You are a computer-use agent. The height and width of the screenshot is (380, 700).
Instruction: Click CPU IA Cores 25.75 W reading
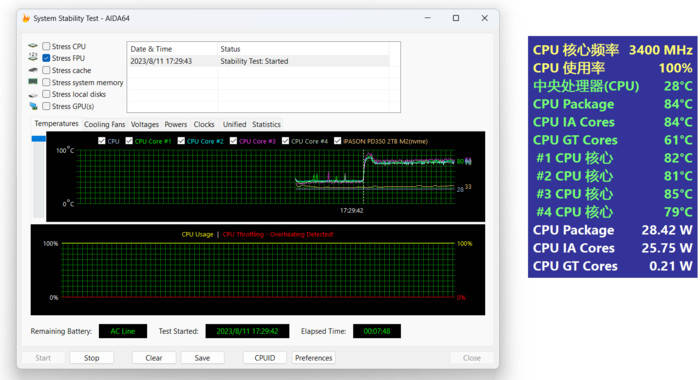pyautogui.click(x=667, y=248)
